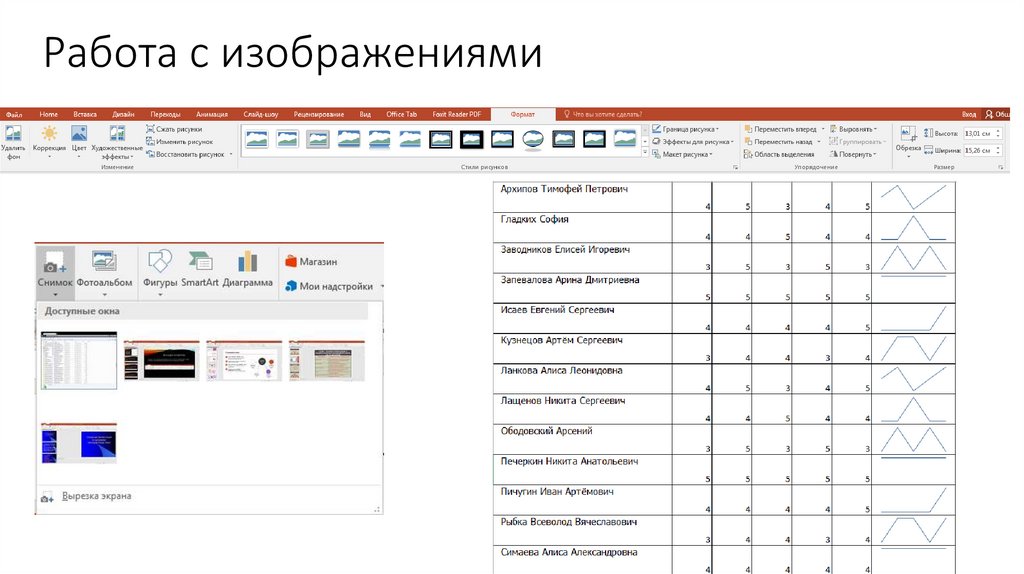Viewport: 1024px width, 574px height.
Task: Select the blue presentation window thumbnail
Action: click(x=79, y=443)
